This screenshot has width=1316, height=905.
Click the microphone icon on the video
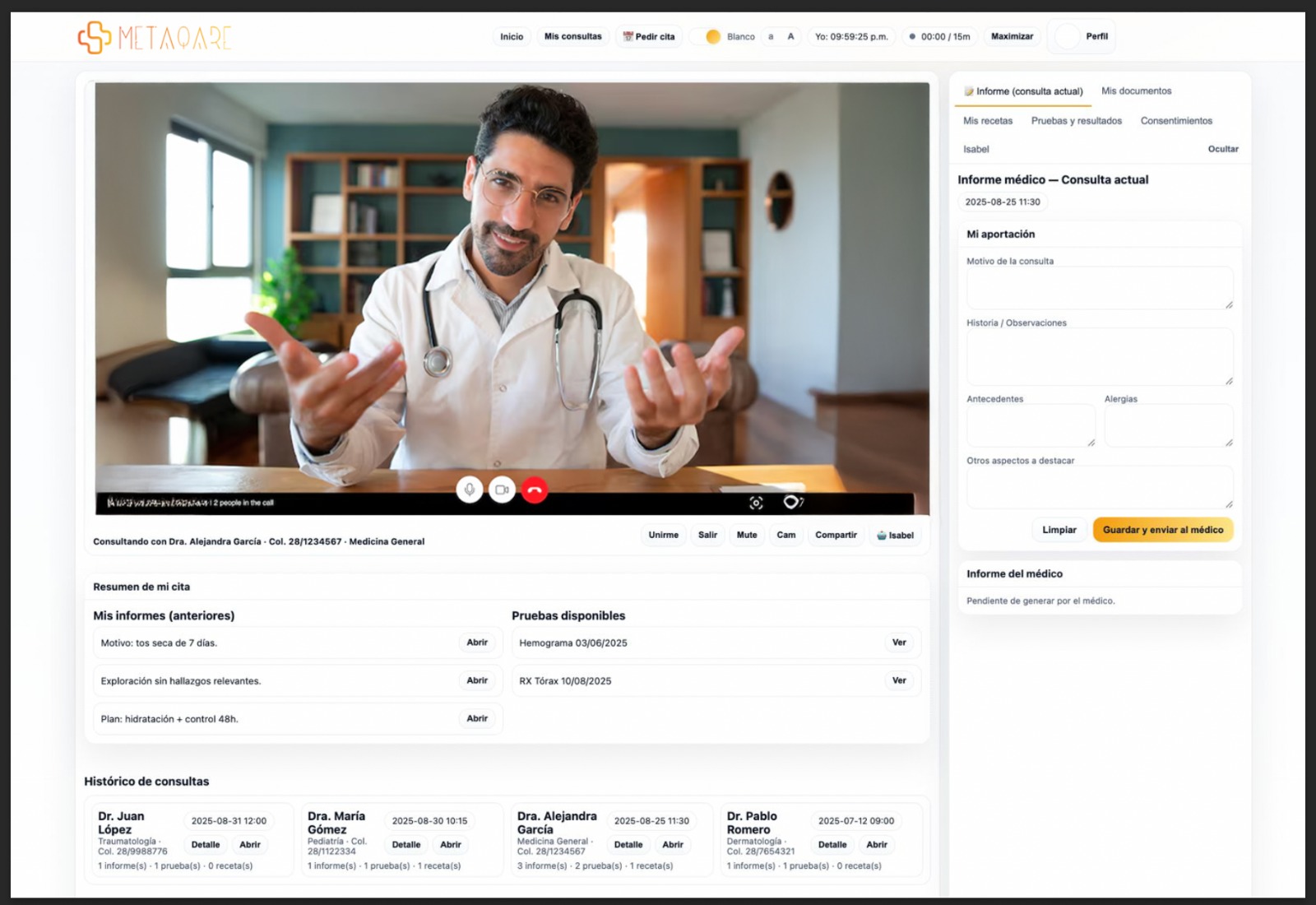[469, 490]
